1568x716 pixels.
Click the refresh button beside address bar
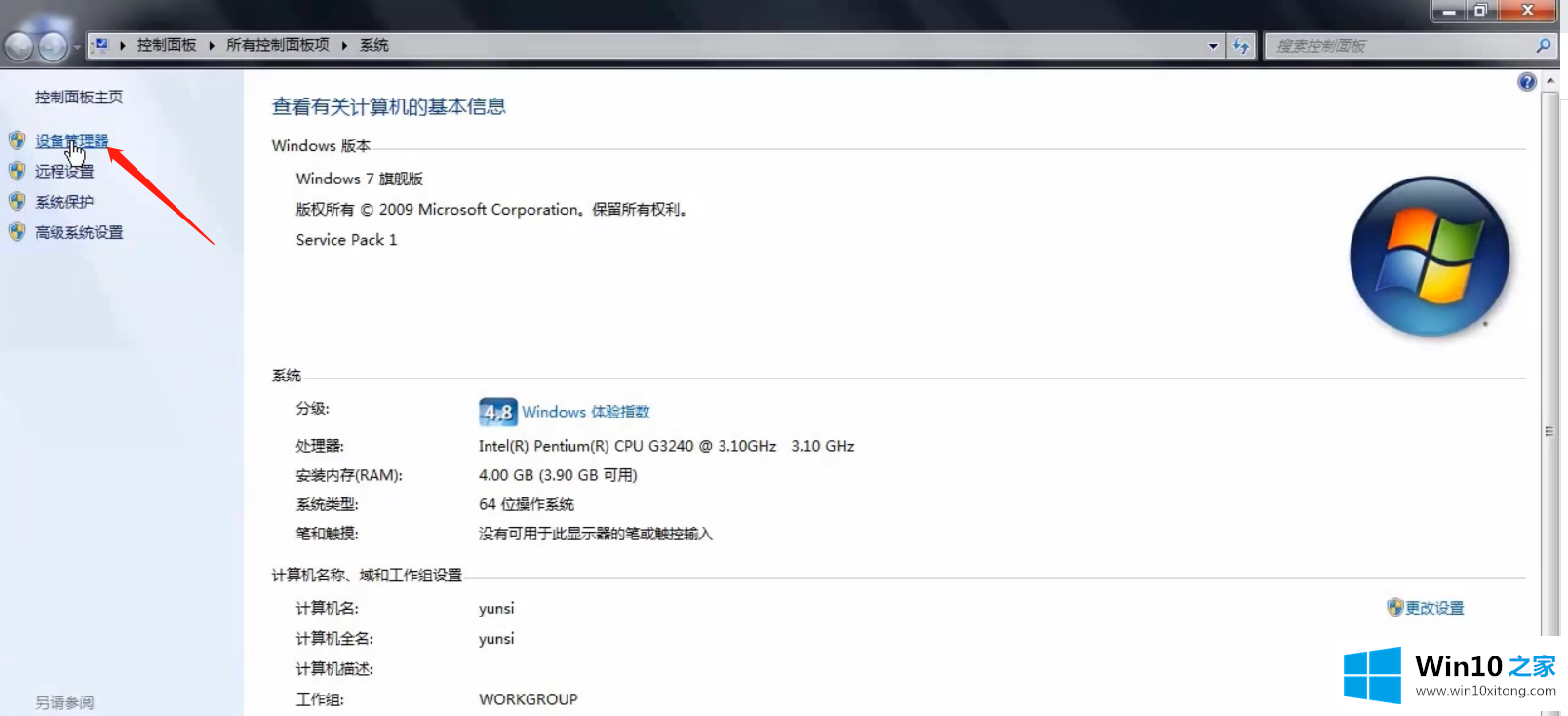pyautogui.click(x=1240, y=46)
